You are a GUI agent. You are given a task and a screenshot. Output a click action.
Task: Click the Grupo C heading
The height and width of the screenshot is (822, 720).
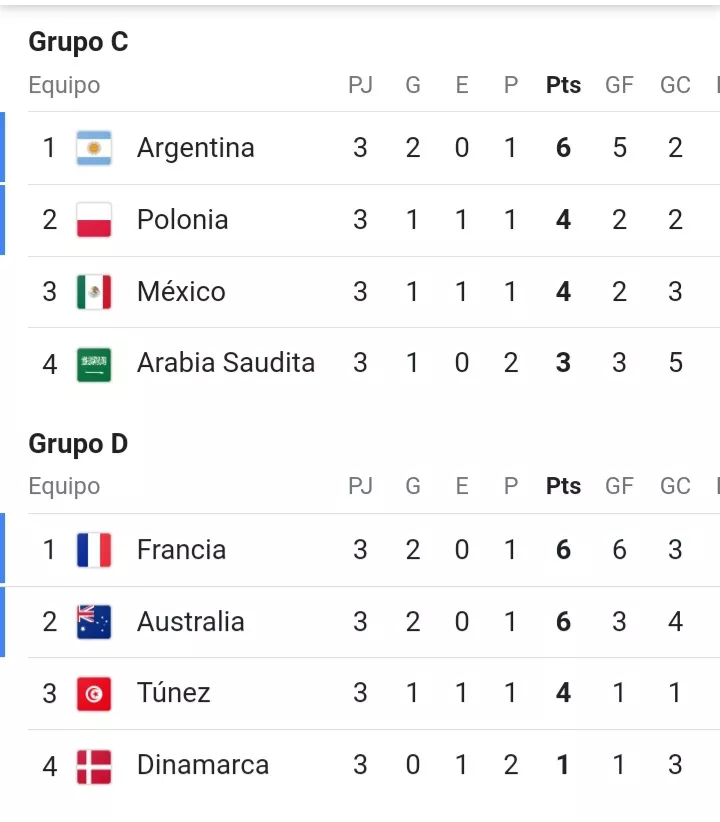pos(78,42)
